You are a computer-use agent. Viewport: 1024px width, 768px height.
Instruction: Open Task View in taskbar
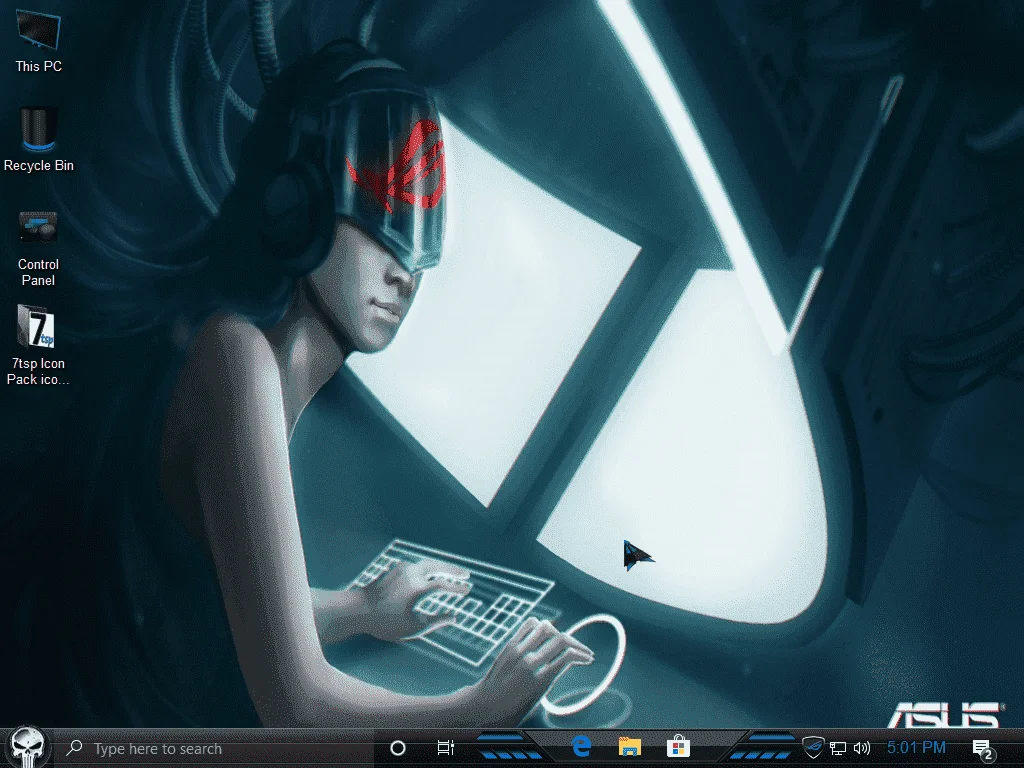pyautogui.click(x=445, y=748)
